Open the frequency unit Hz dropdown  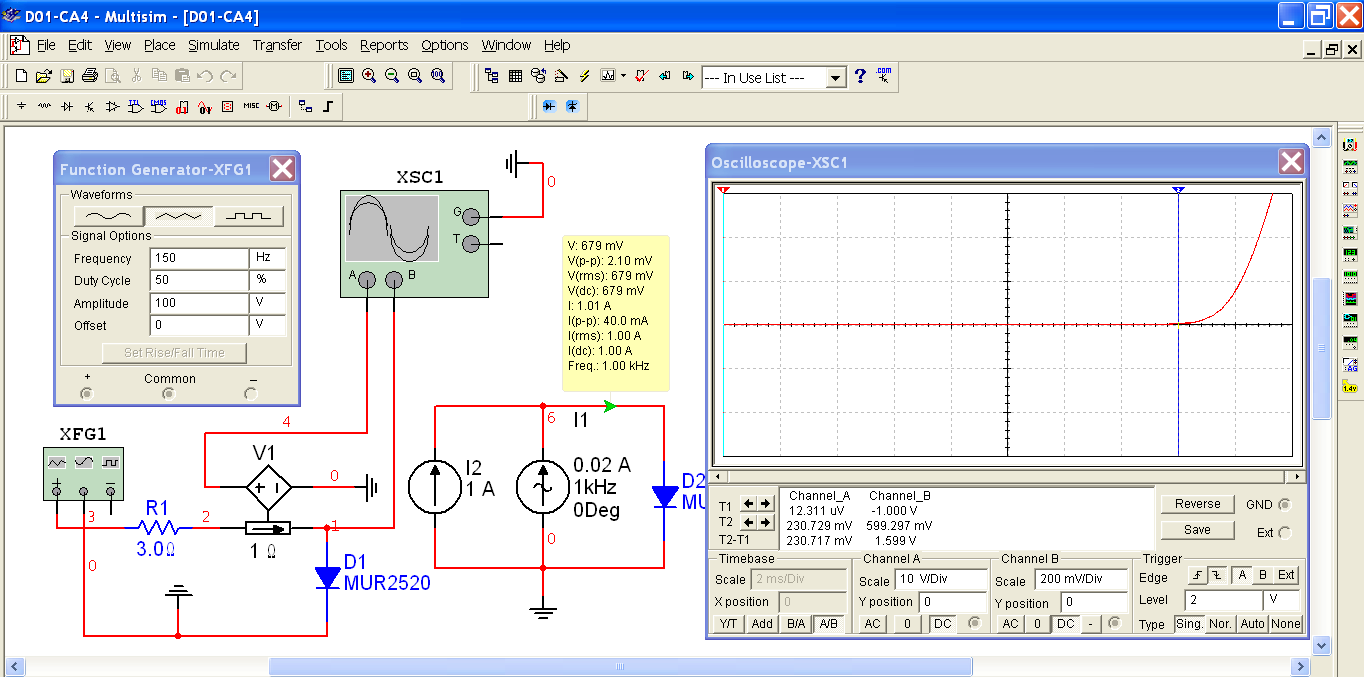[x=268, y=258]
